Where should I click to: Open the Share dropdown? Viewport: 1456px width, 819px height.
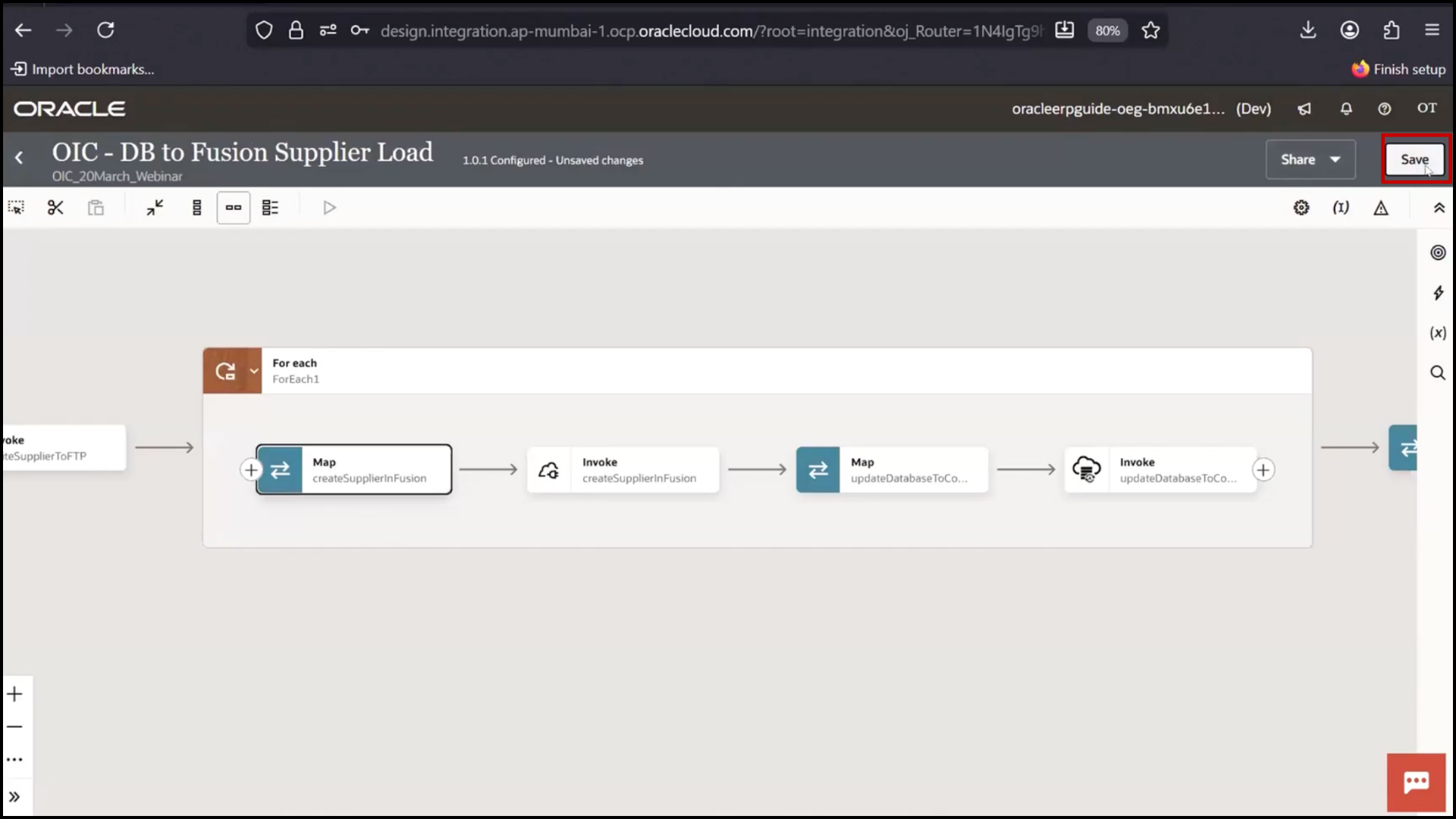1310,159
